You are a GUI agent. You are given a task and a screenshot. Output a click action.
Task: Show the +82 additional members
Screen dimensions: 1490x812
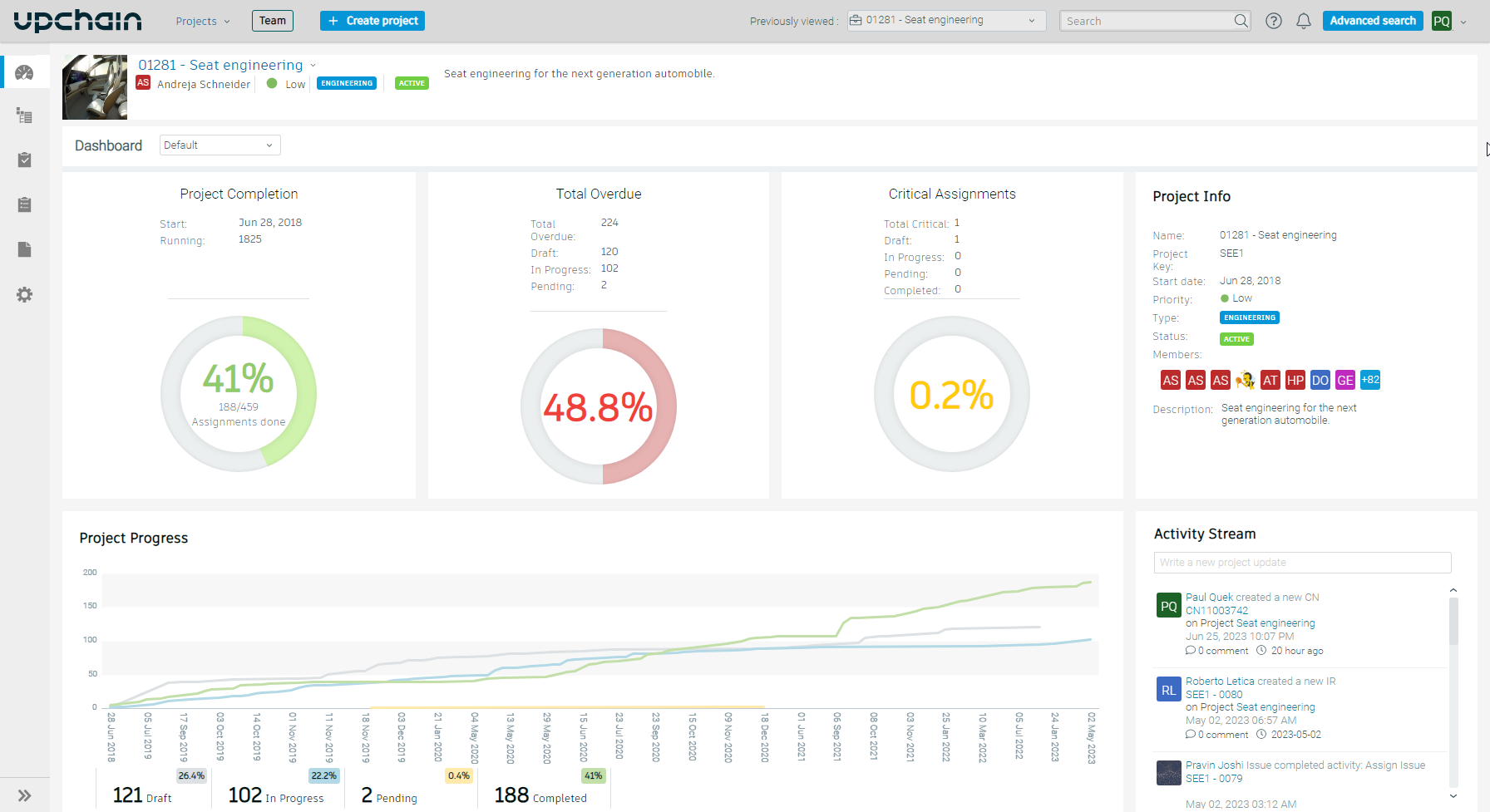click(1370, 380)
